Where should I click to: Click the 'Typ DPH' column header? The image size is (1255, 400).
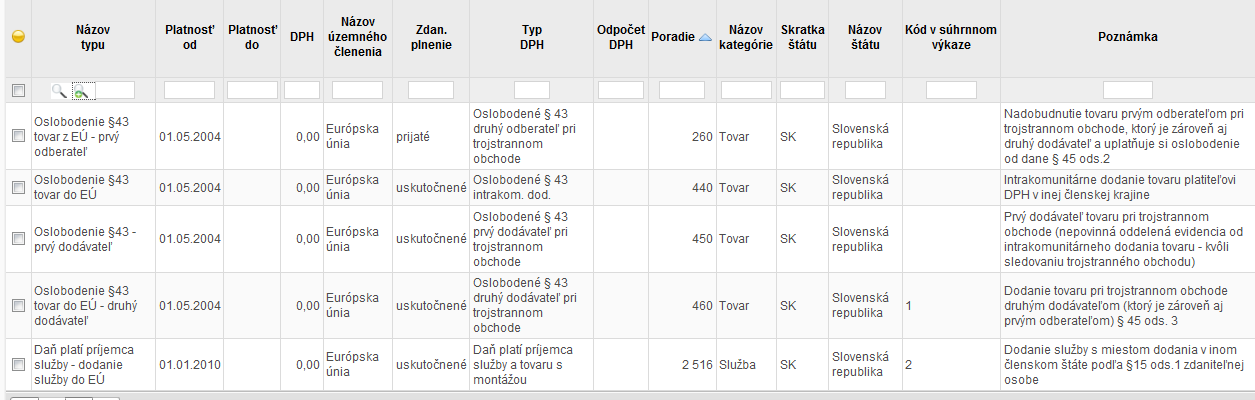(531, 37)
